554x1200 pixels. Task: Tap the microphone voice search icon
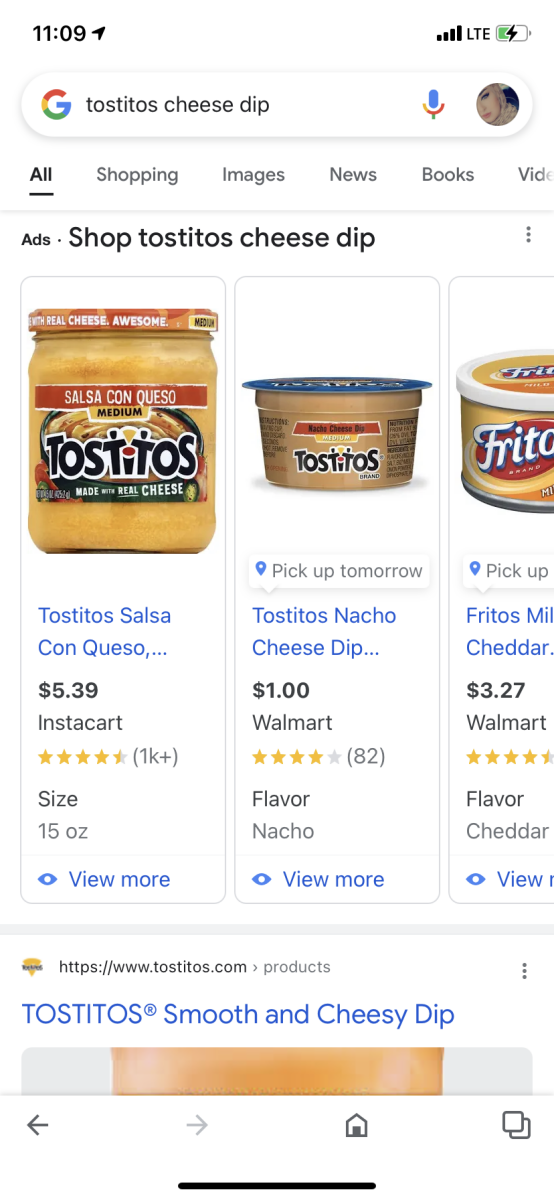click(433, 104)
